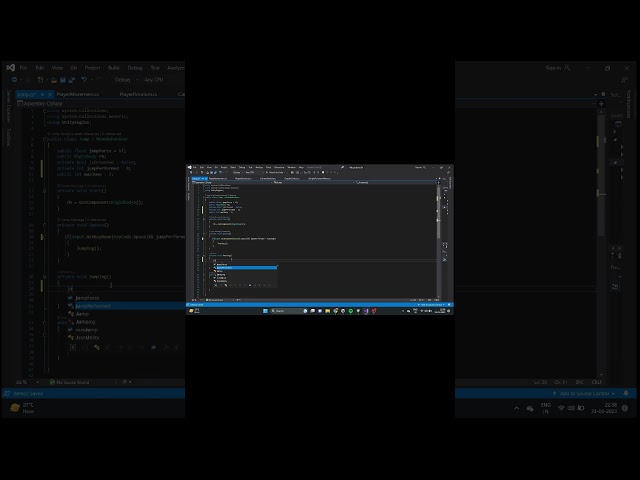
Task: Open Git menu in large dimmed Visual Studio
Action: click(74, 68)
